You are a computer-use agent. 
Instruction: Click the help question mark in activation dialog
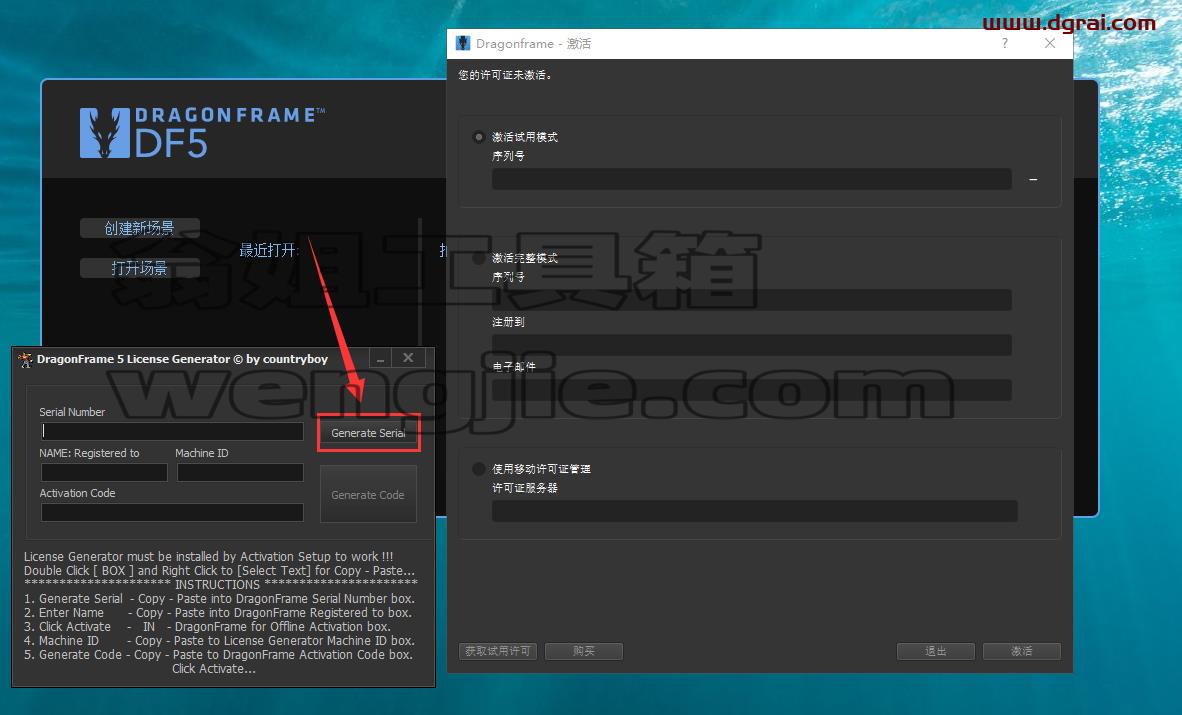click(1005, 44)
